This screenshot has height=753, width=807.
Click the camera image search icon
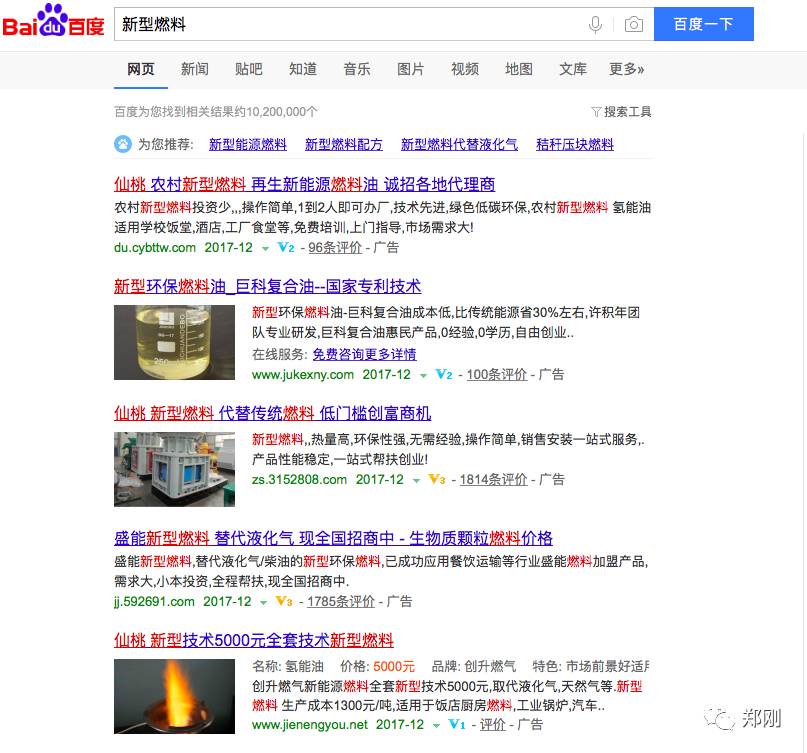[x=634, y=24]
